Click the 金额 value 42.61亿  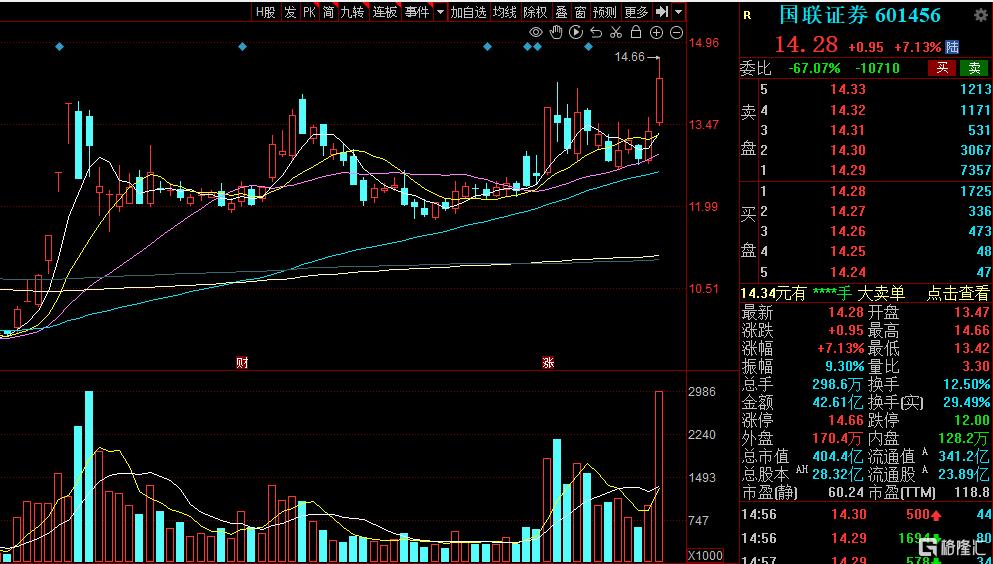tap(838, 402)
